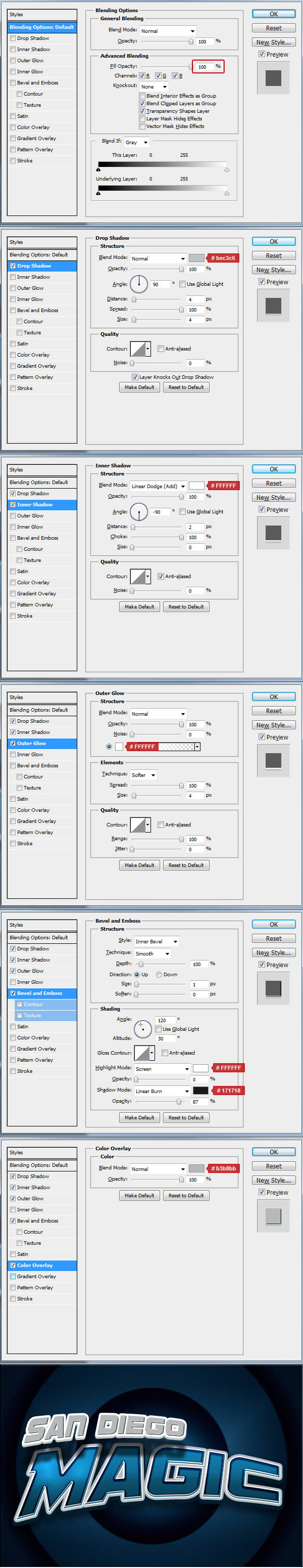Click Drop Shadow gray color swatch

197,258
